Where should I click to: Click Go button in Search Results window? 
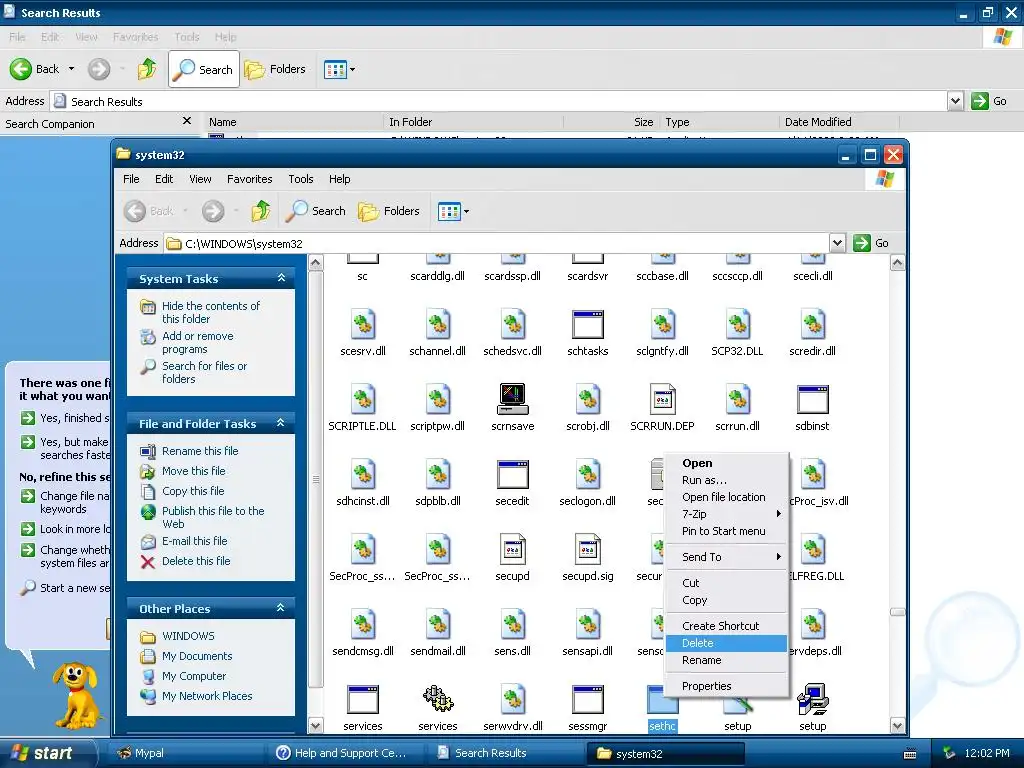pyautogui.click(x=989, y=101)
